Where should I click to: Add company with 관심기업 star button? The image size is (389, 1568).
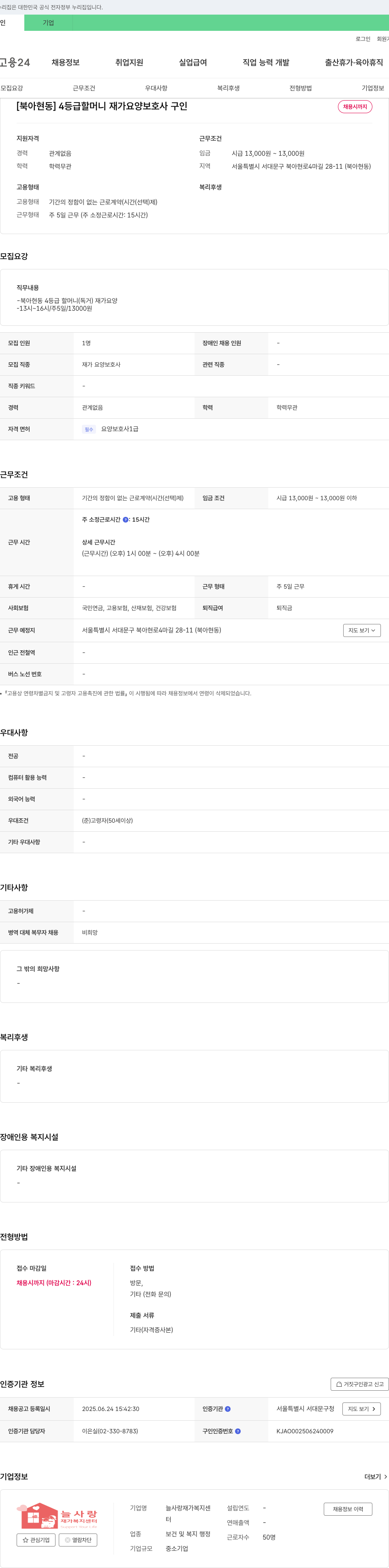36,1539
